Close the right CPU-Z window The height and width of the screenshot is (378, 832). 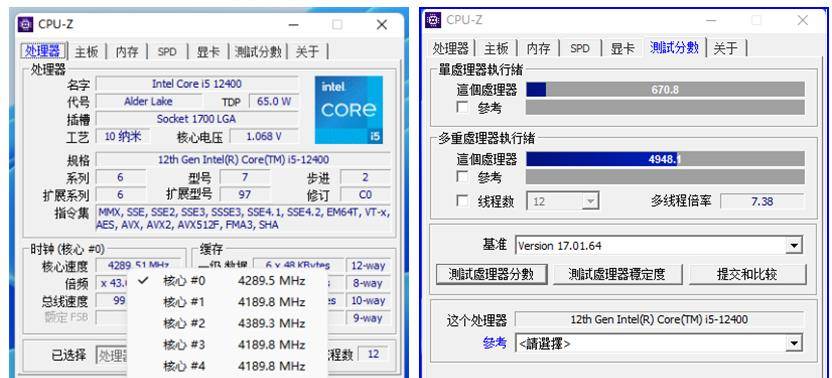coord(802,20)
